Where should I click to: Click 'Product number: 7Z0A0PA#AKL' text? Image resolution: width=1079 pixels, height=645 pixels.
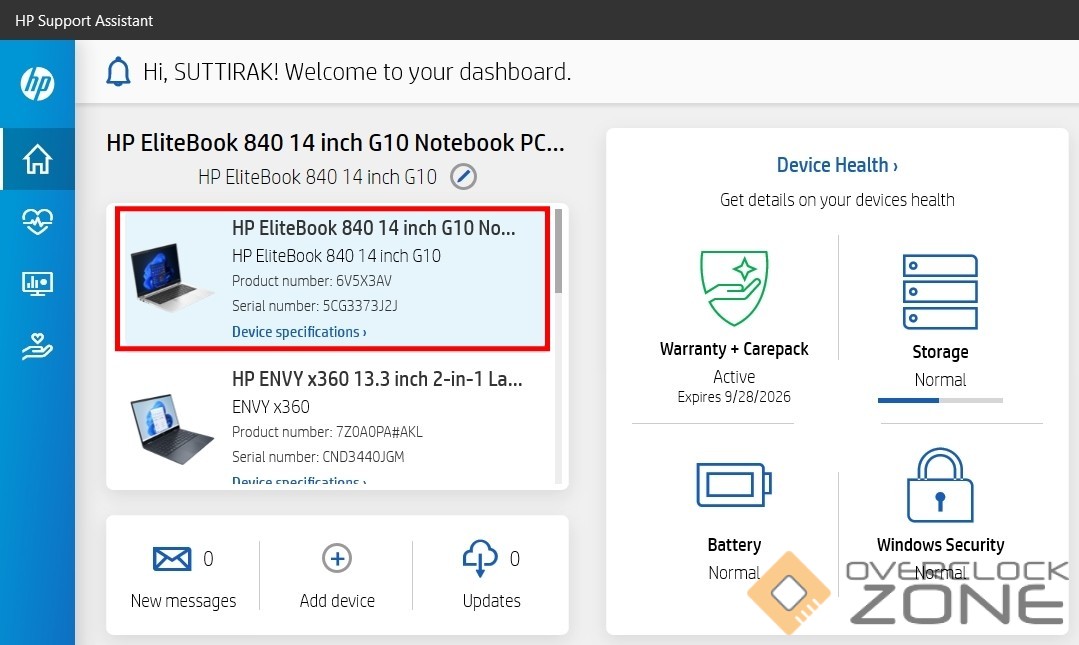[x=327, y=432]
